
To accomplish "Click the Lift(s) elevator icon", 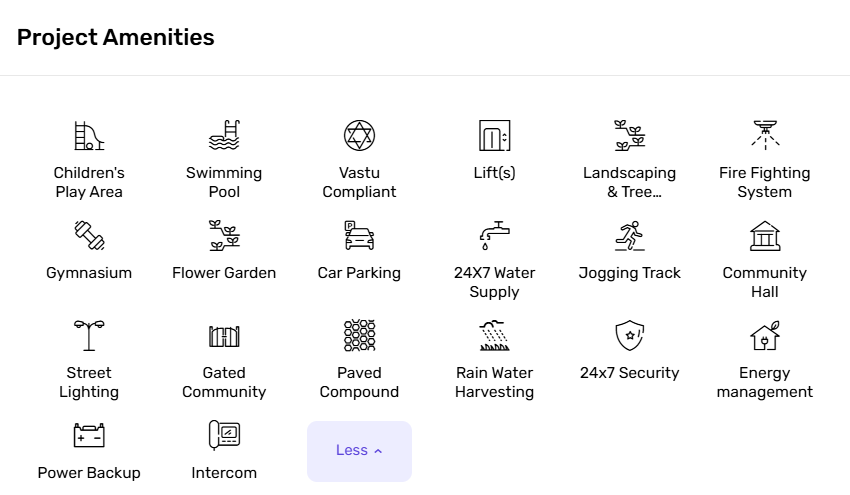I will (x=494, y=136).
